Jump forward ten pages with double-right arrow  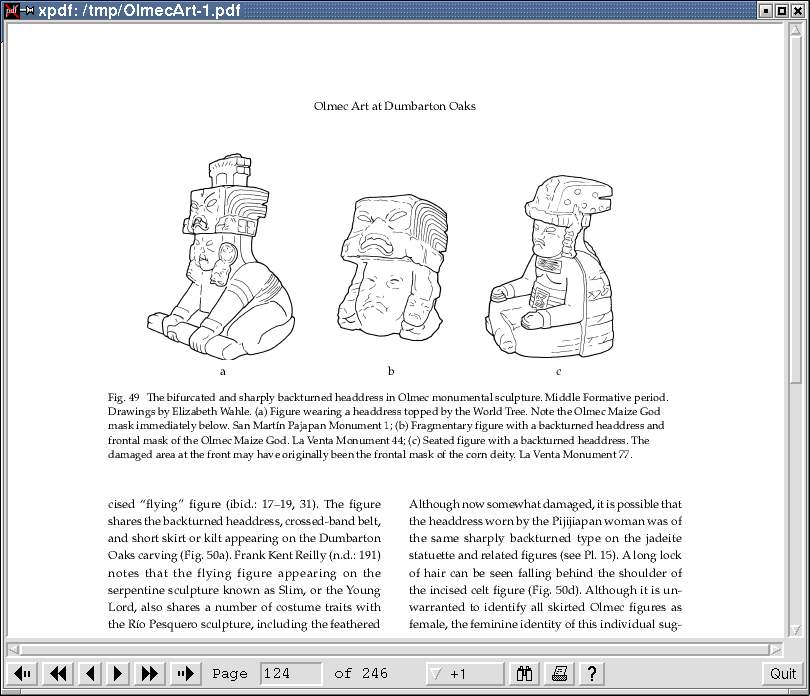click(150, 673)
